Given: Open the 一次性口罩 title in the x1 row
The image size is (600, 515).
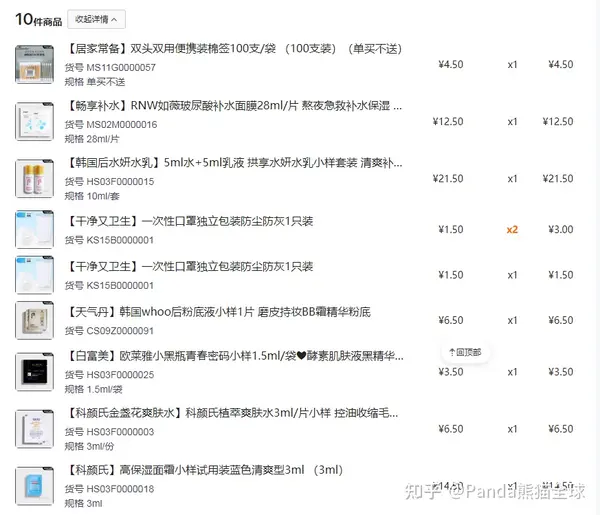Looking at the screenshot, I should click(x=189, y=266).
